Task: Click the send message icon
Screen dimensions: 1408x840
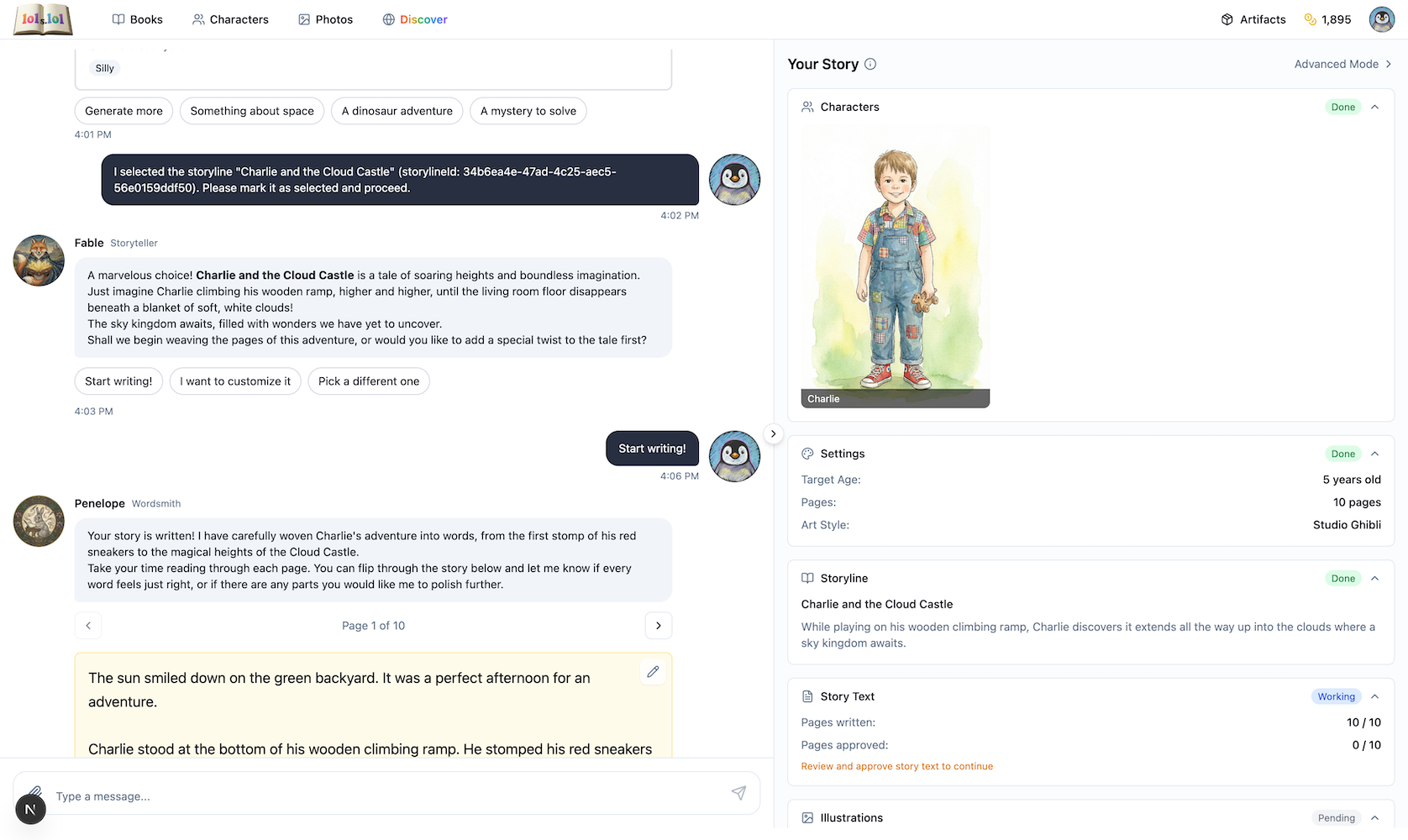Action: point(739,793)
